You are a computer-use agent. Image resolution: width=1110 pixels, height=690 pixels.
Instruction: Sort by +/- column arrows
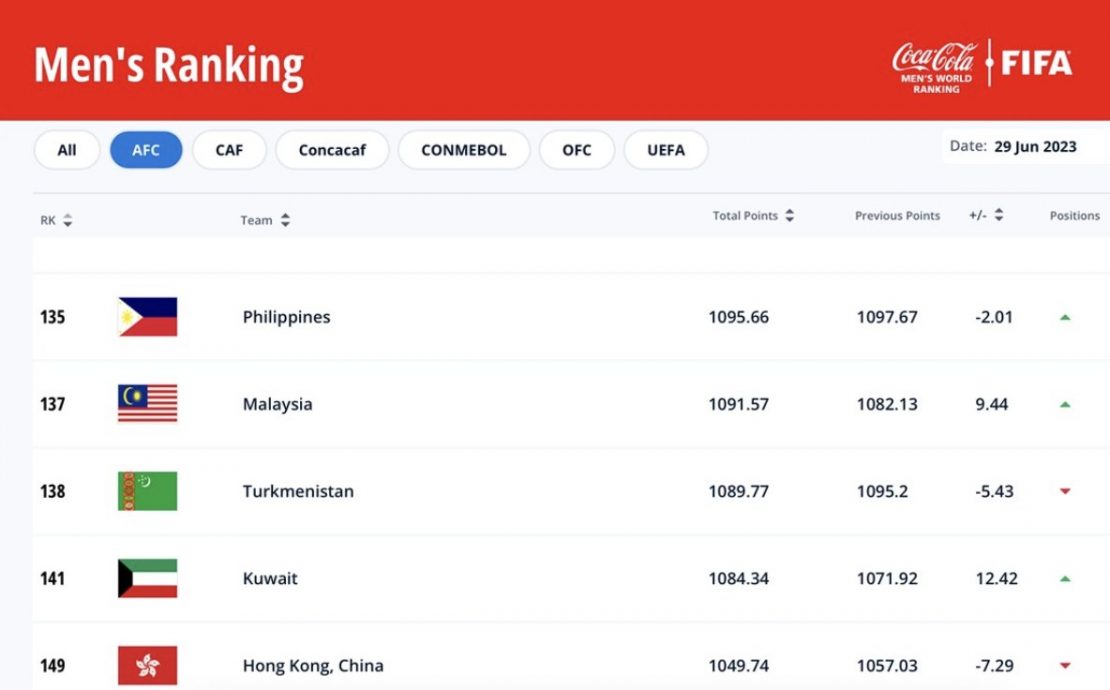tap(999, 214)
